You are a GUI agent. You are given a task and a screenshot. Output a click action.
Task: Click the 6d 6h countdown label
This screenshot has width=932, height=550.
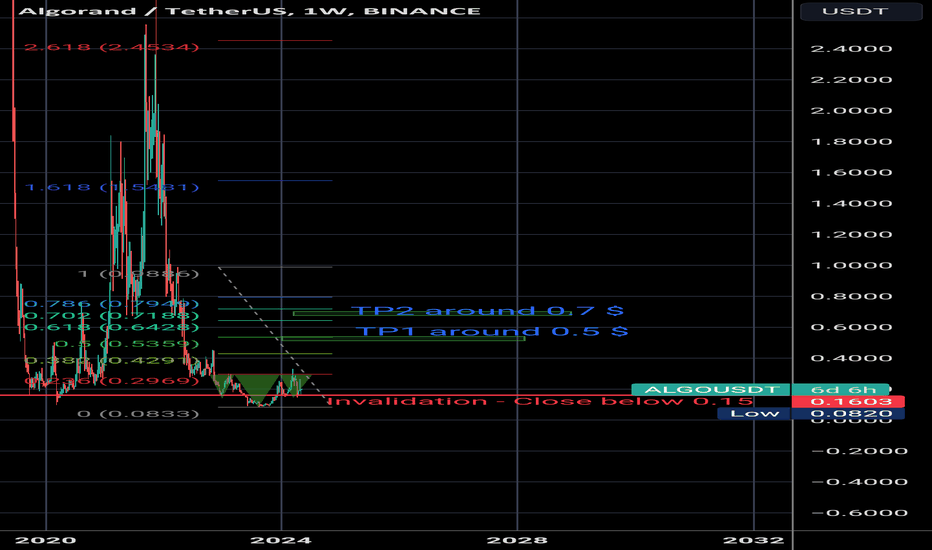tap(840, 389)
